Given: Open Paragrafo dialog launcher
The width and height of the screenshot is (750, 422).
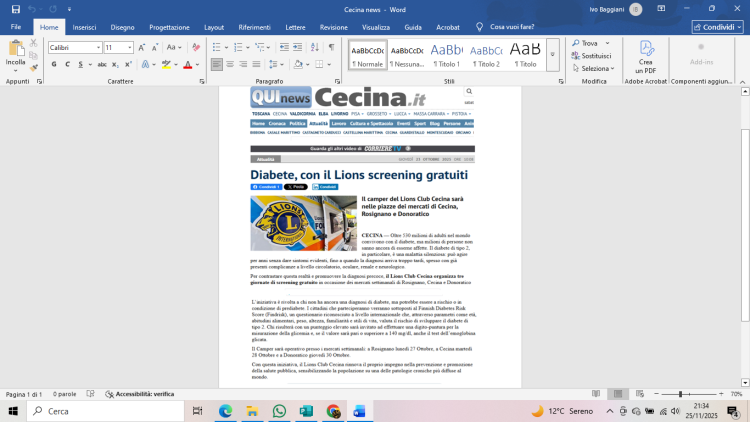Looking at the screenshot, I should (x=337, y=81).
